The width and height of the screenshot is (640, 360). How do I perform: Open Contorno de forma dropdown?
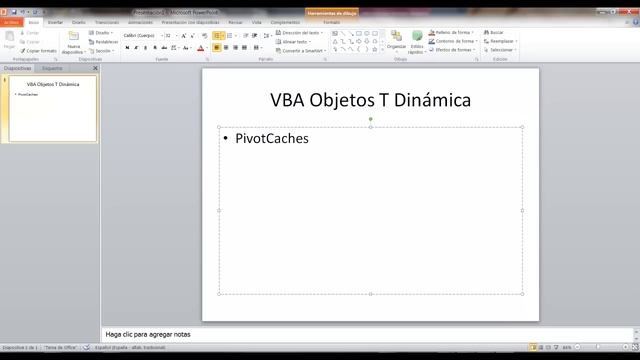453,41
